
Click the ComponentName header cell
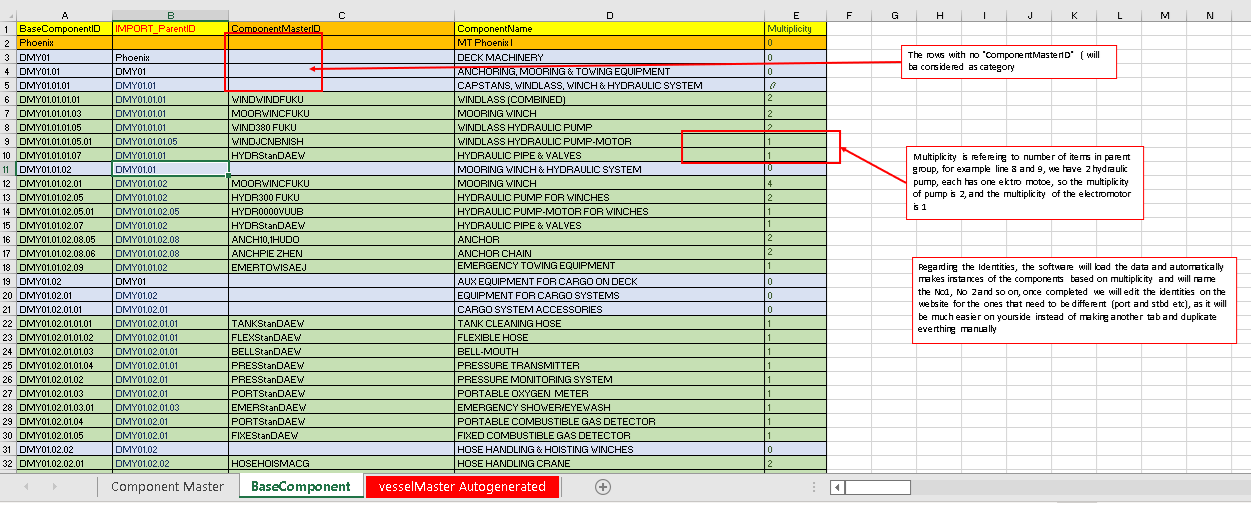609,29
